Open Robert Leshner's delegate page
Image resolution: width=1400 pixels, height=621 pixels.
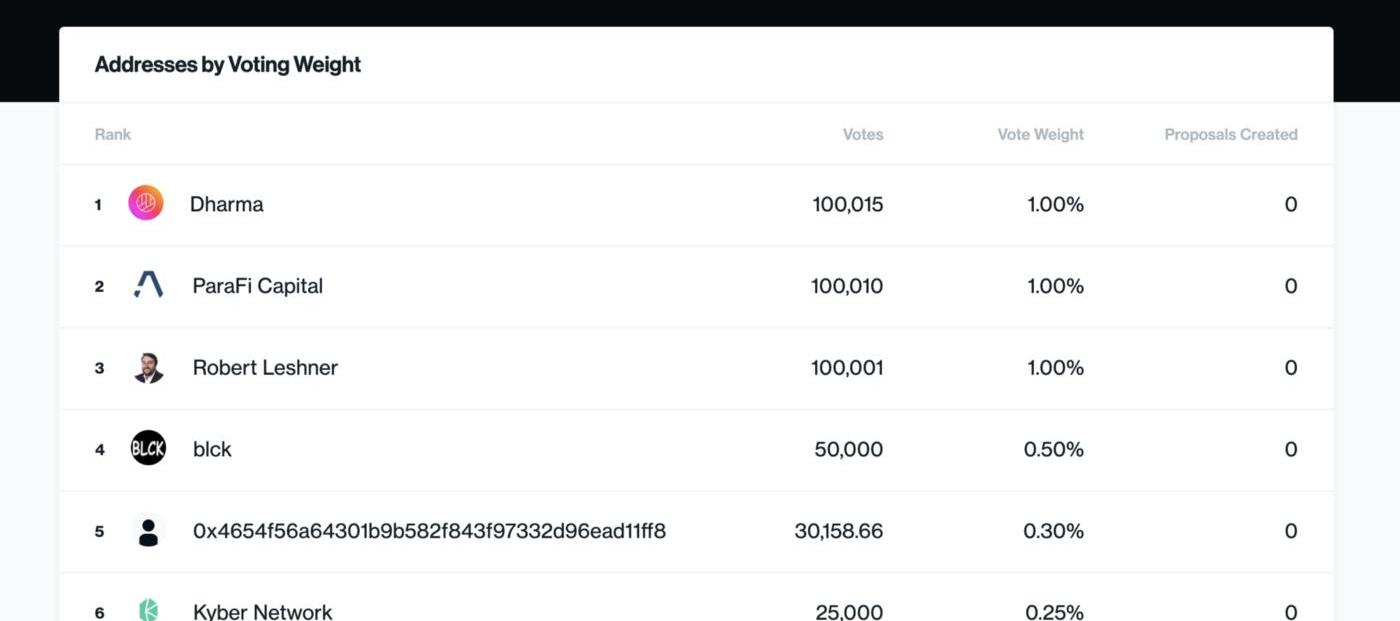265,368
